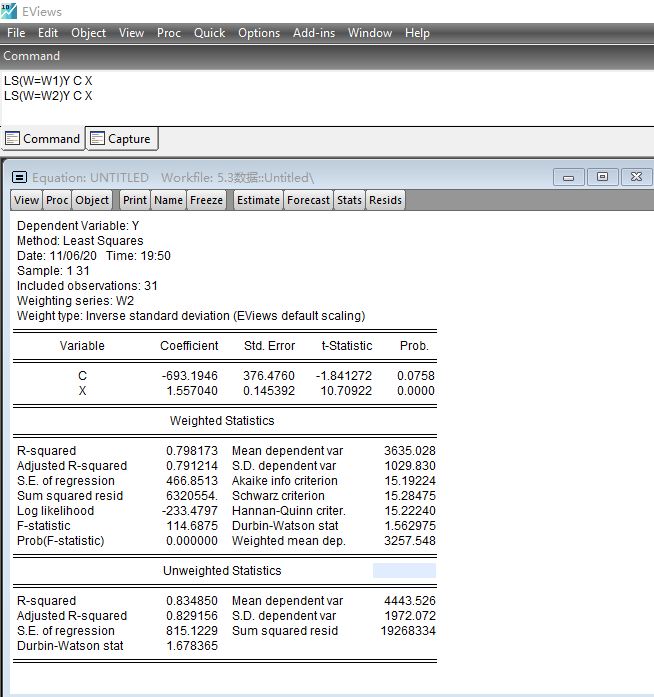Click Std. Error value 376.4760

tap(269, 376)
